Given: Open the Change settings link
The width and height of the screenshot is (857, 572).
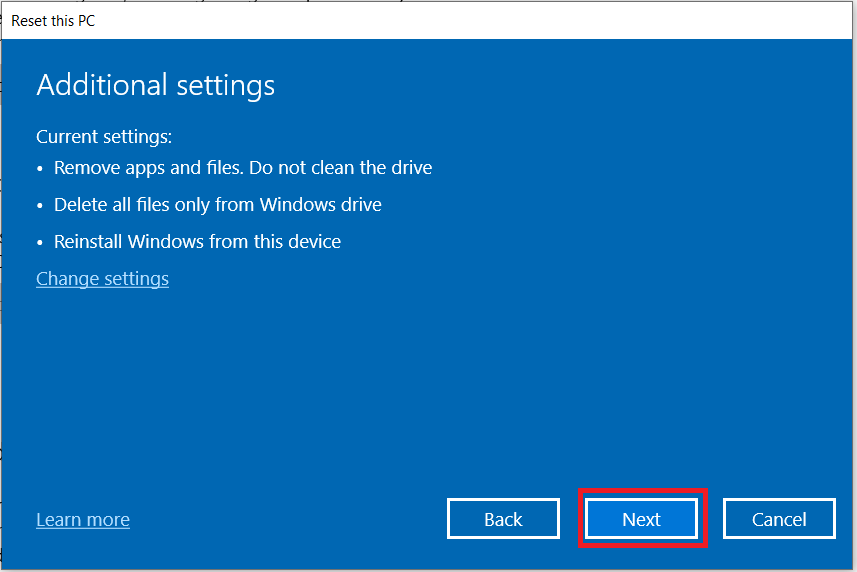Looking at the screenshot, I should tap(102, 279).
